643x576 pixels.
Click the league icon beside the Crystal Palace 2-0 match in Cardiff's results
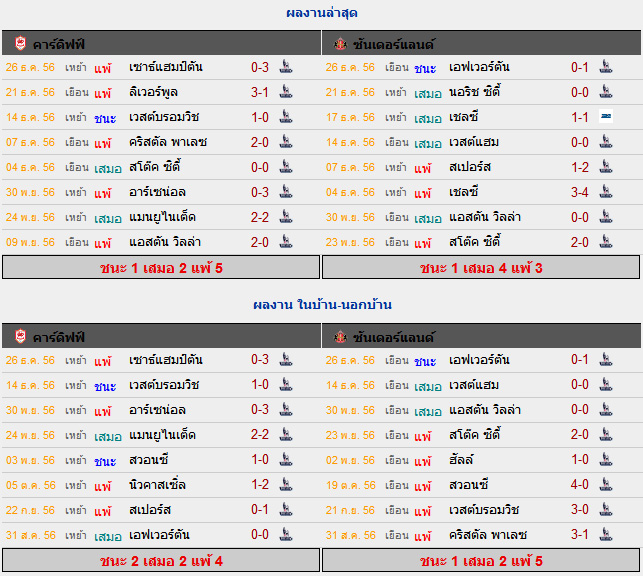coord(286,142)
